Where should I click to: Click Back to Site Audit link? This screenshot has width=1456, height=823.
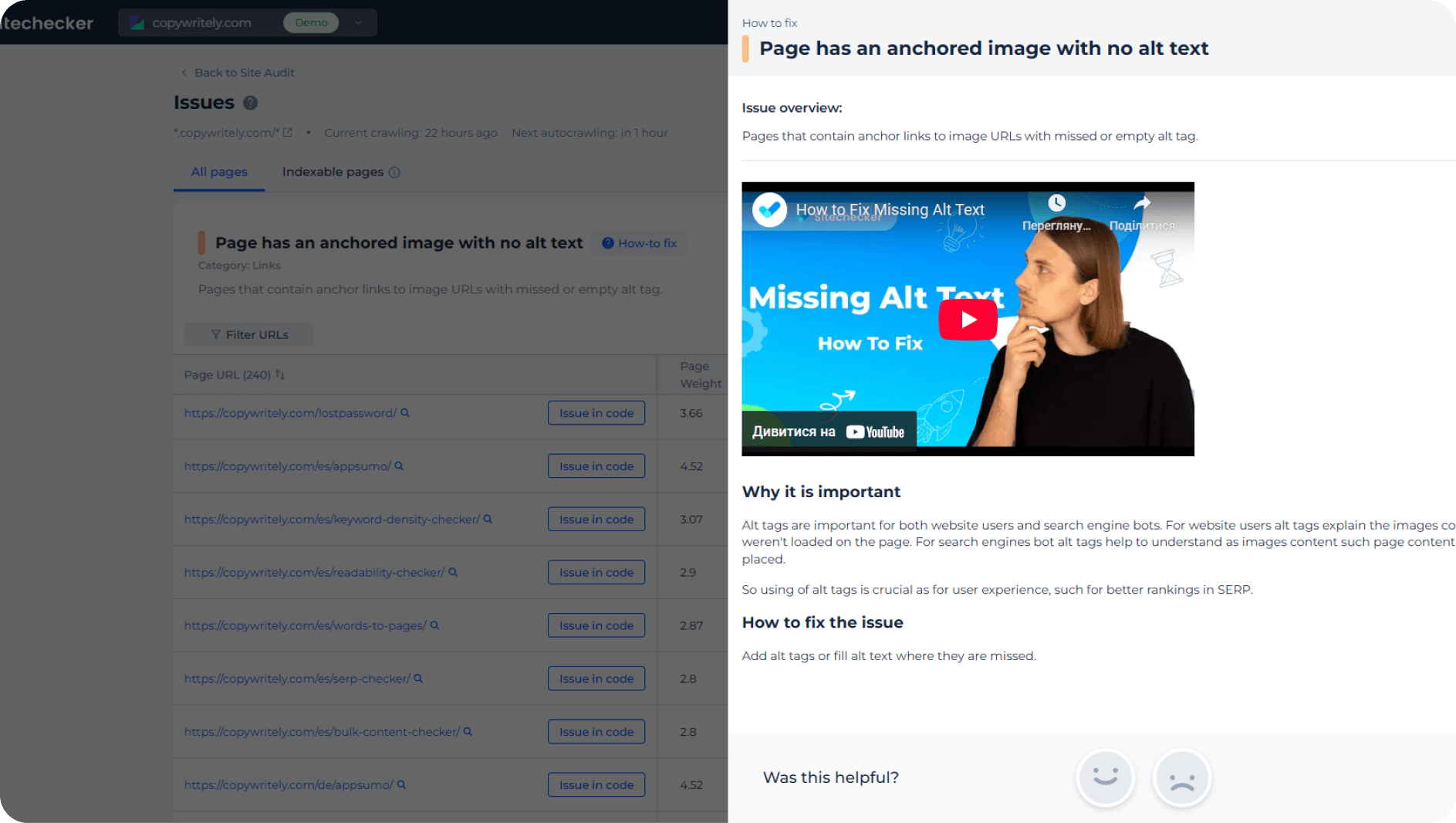tap(238, 73)
